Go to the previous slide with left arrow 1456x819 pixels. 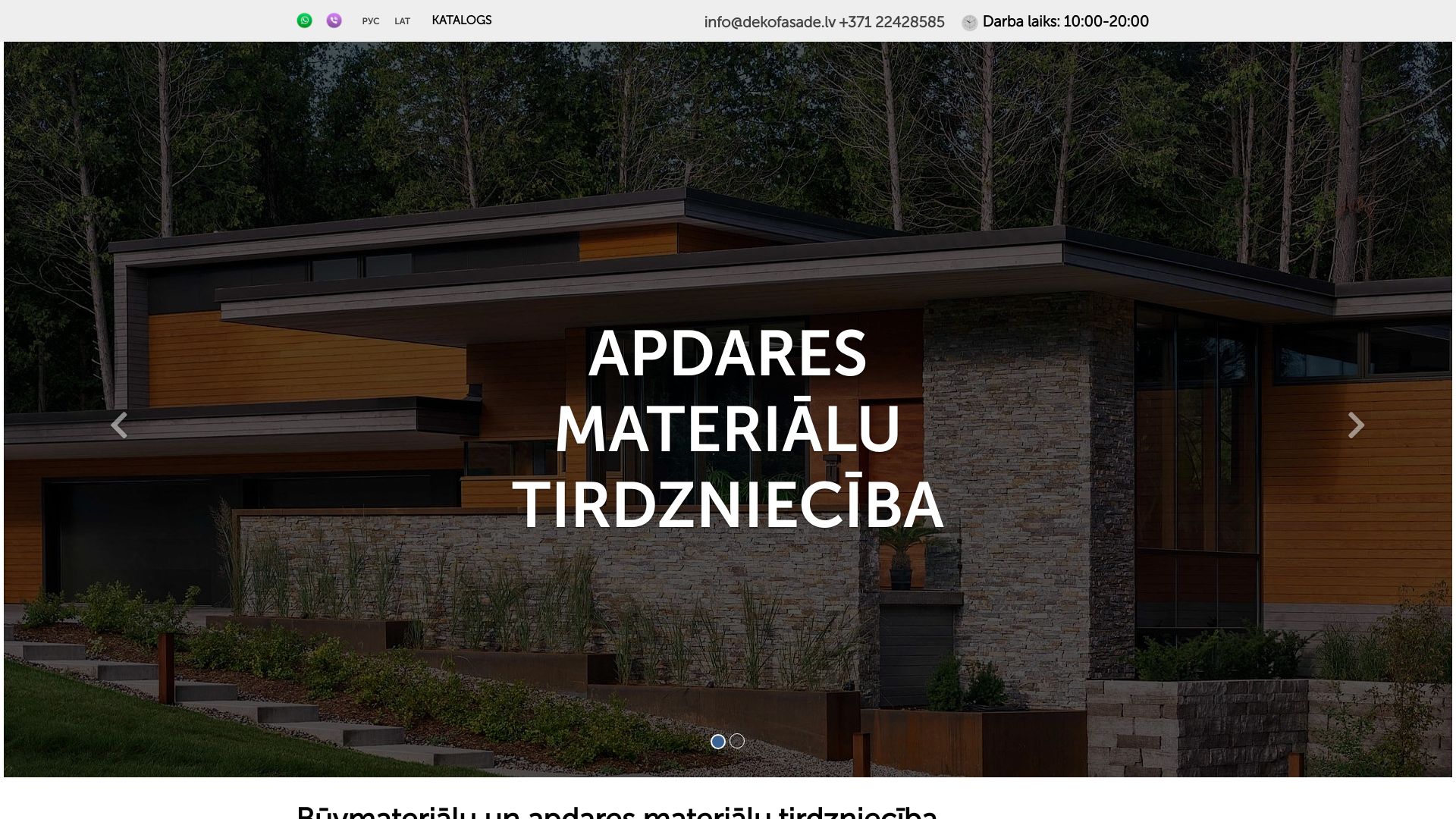[120, 425]
